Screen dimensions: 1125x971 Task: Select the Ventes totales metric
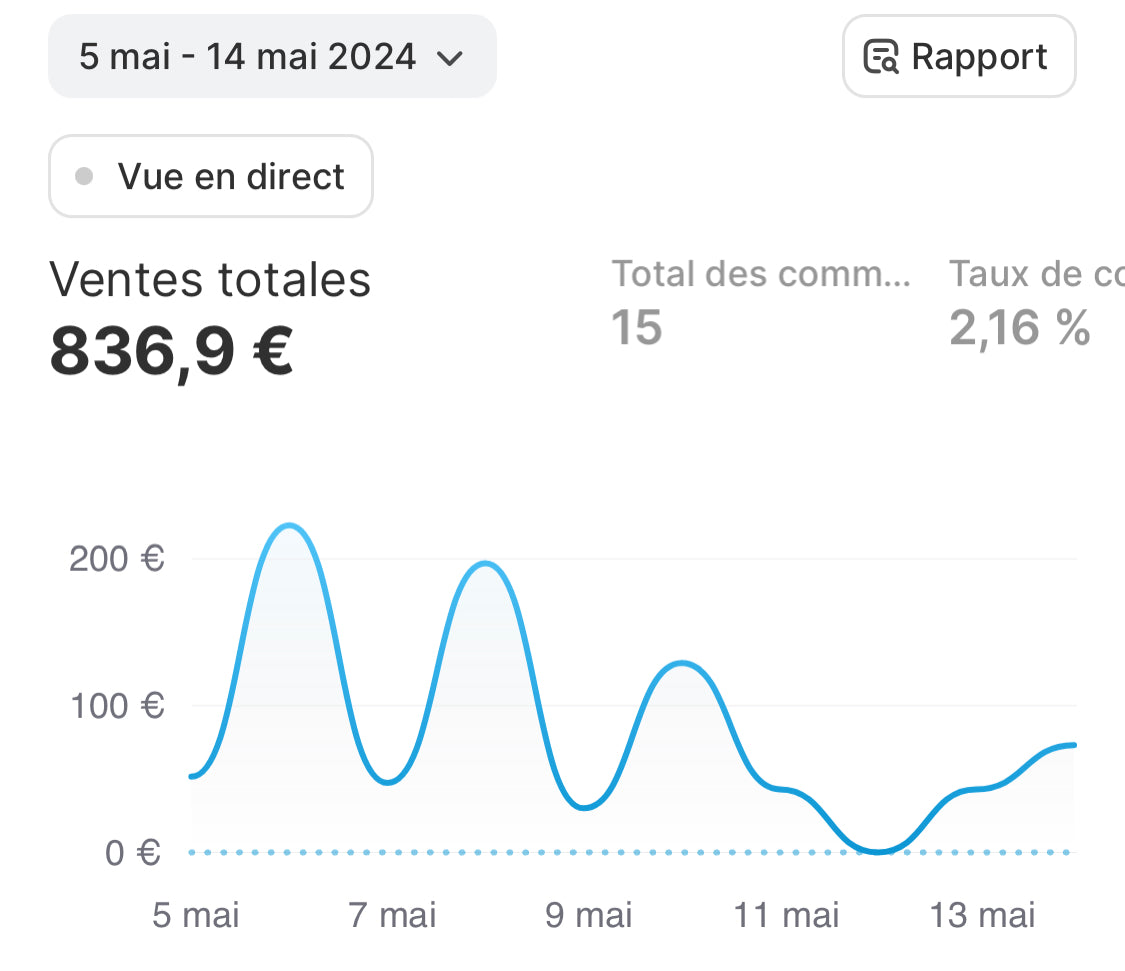[x=210, y=279]
